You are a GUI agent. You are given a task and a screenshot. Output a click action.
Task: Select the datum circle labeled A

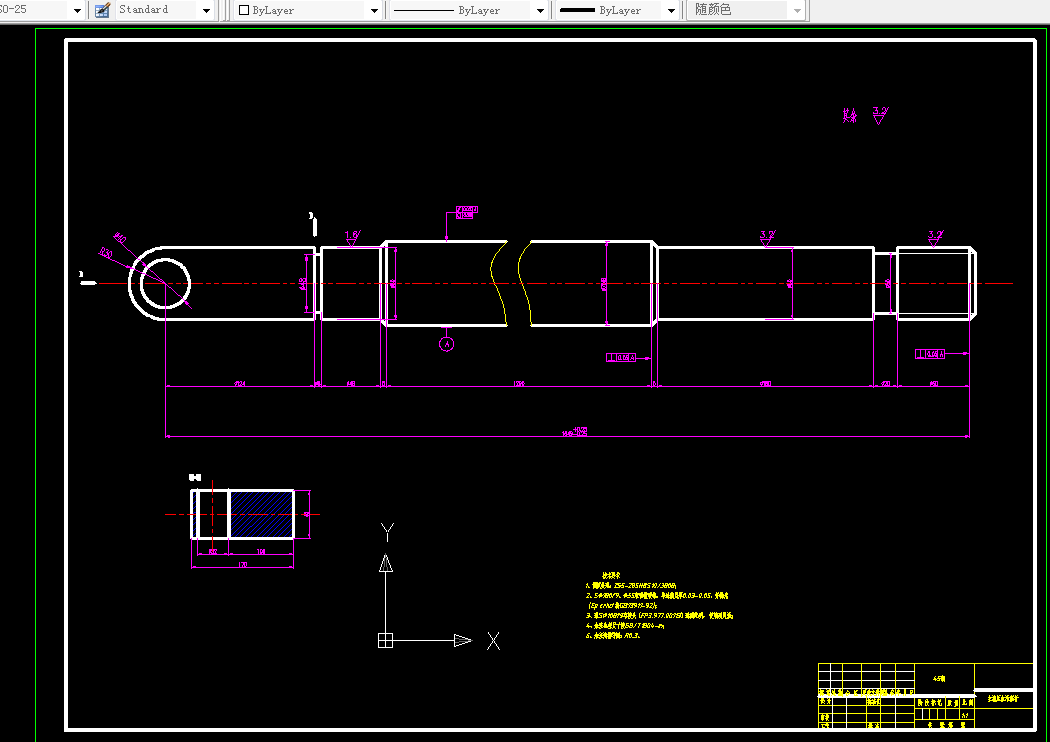tap(447, 344)
